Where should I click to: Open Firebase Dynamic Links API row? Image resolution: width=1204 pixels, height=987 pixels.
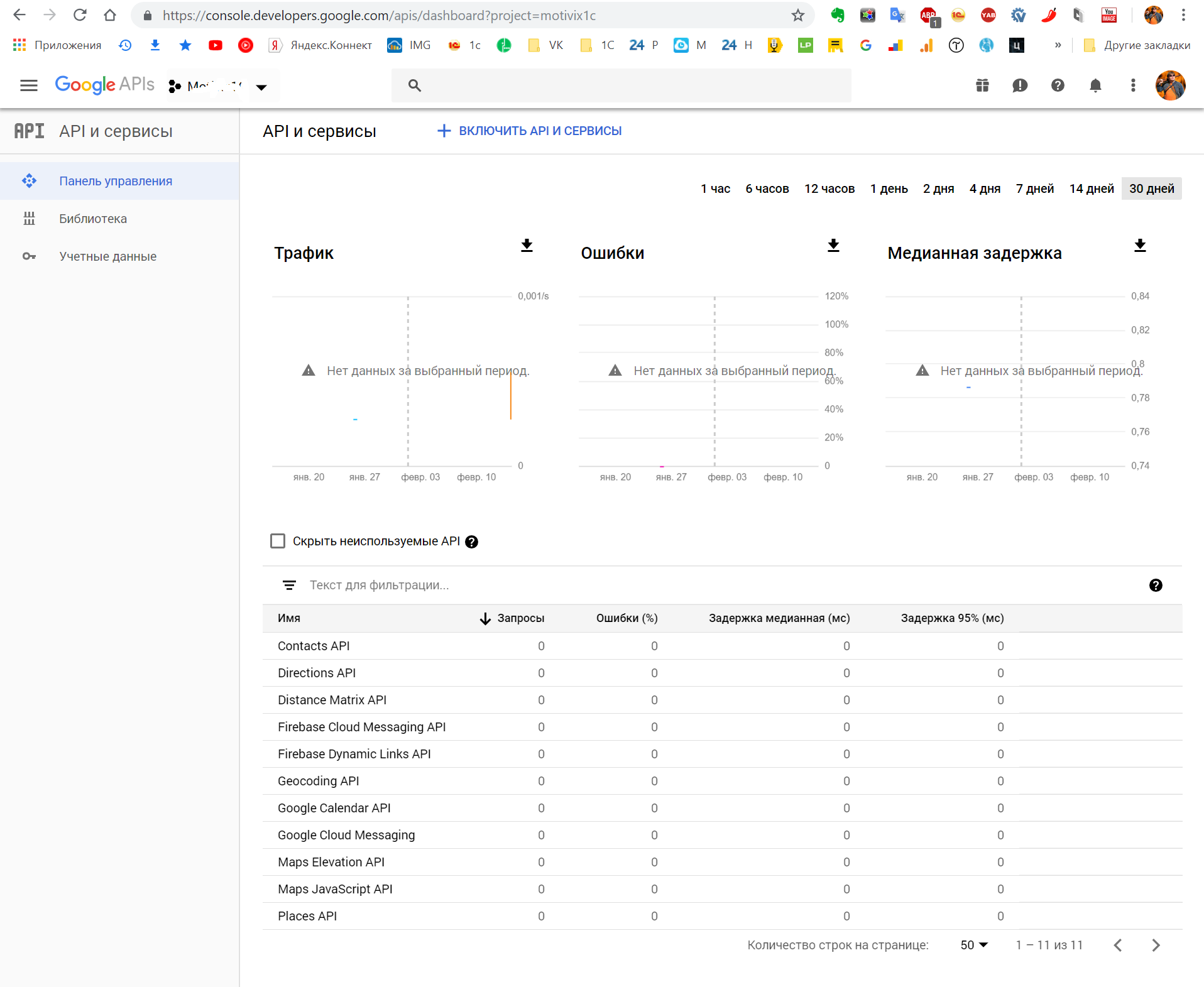722,754
